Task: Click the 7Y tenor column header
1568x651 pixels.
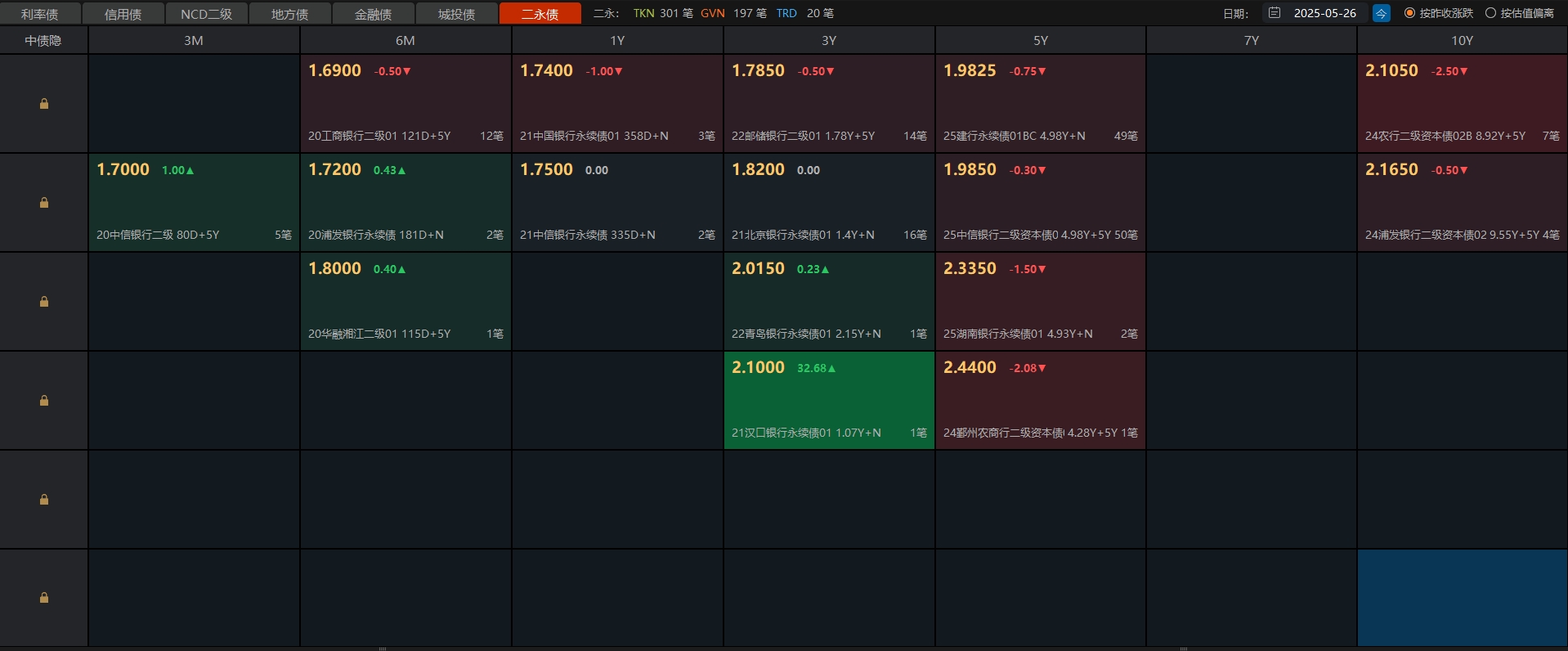Action: click(x=1252, y=40)
